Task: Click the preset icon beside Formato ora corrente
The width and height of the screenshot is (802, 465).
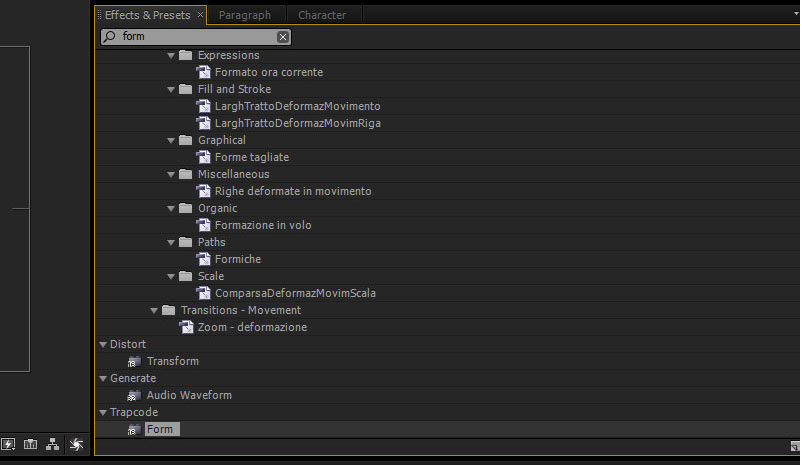Action: point(204,72)
